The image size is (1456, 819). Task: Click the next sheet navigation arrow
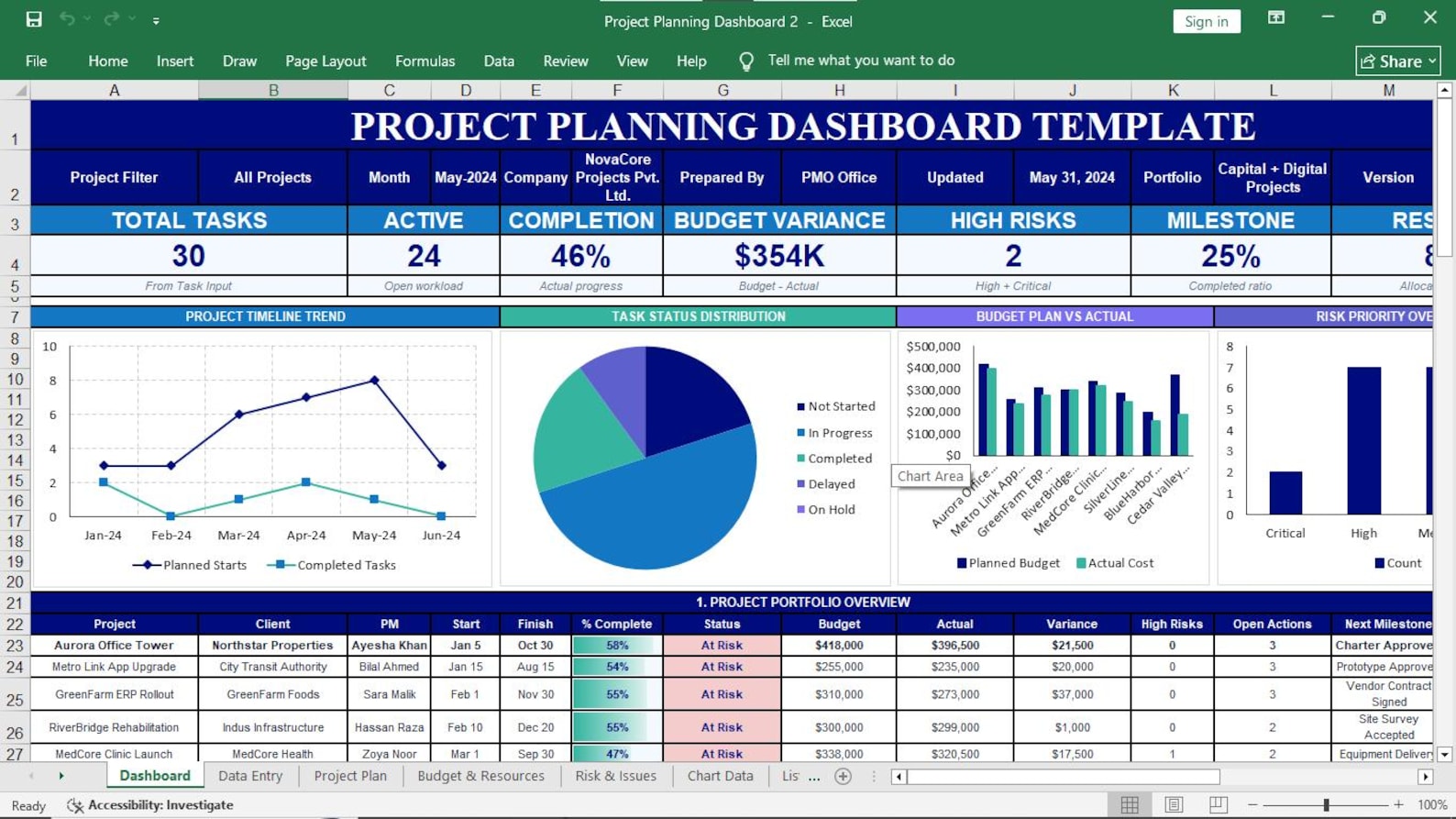[x=61, y=776]
